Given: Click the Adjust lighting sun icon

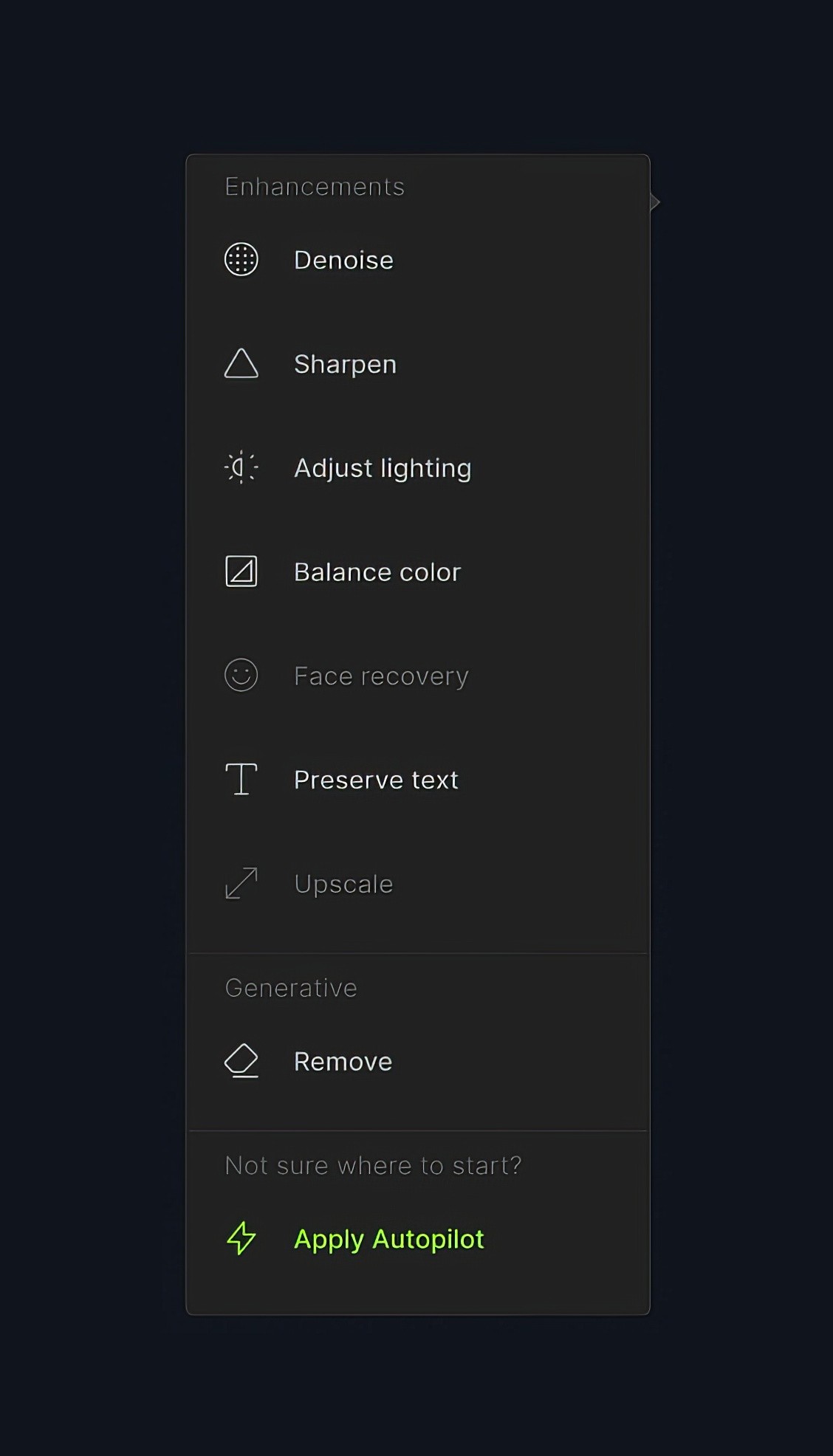Looking at the screenshot, I should click(240, 467).
